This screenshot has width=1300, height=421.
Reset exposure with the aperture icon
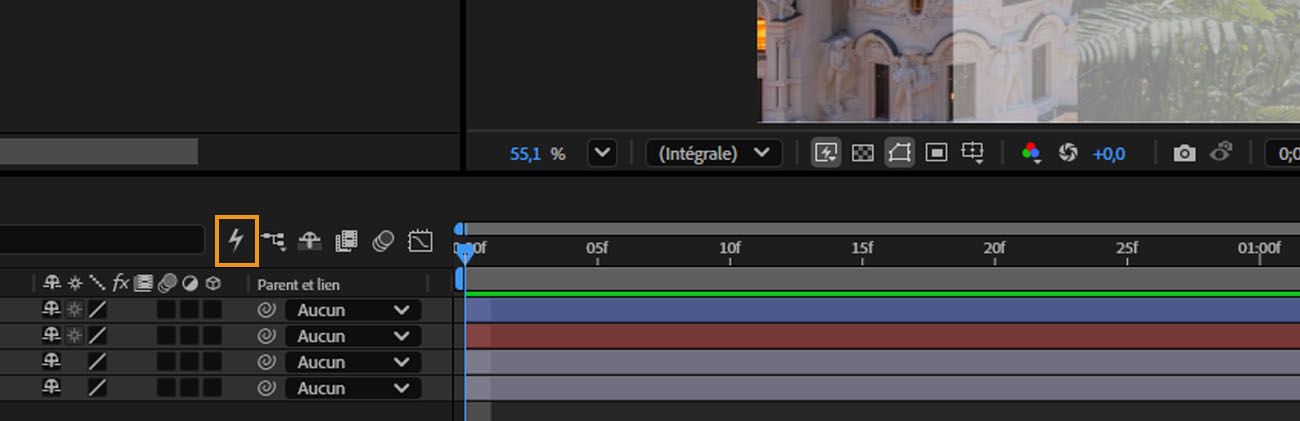click(1068, 153)
